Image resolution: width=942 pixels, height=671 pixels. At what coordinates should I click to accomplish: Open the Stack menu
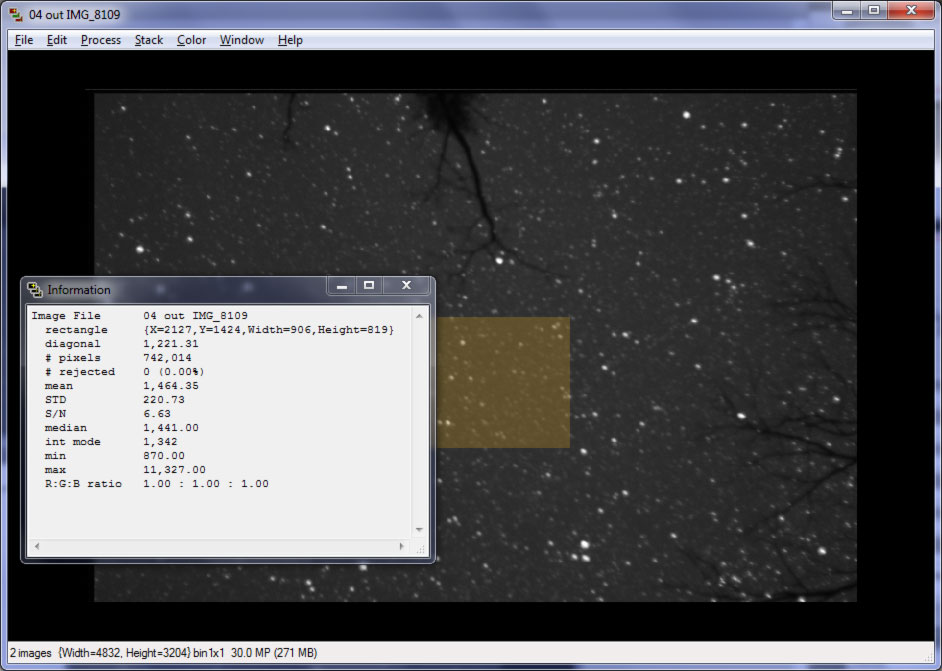pos(148,40)
